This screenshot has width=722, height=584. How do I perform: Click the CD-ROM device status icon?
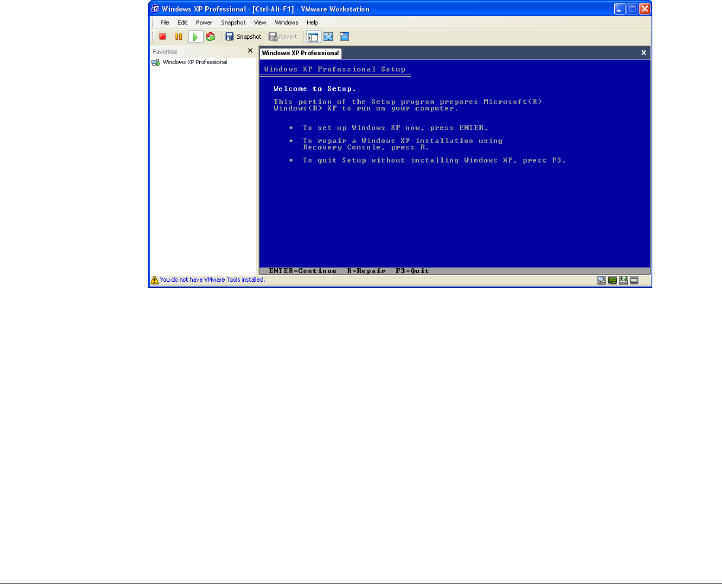tap(601, 280)
